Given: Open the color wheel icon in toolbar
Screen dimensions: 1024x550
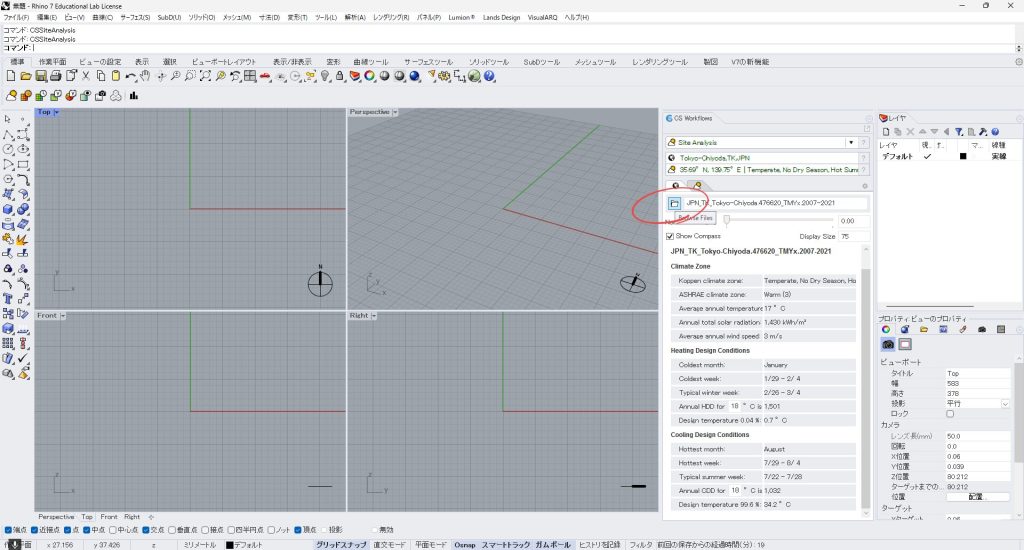Looking at the screenshot, I should pyautogui.click(x=369, y=76).
